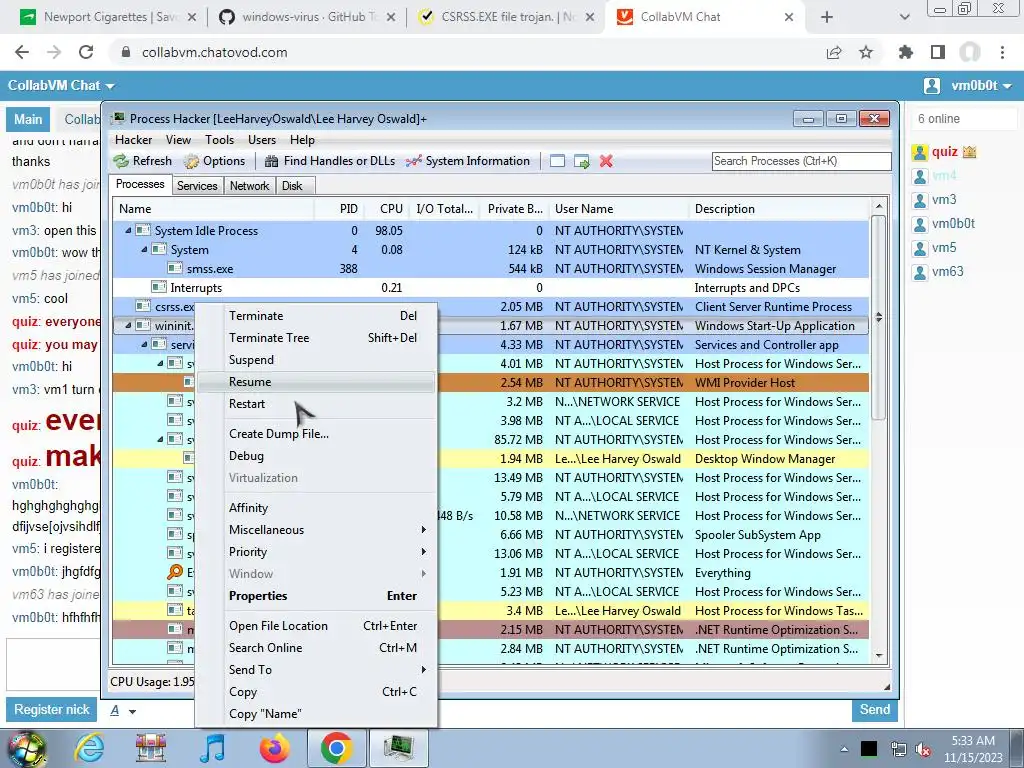
Task: Open the text format dropdown arrow
Action: 133,711
